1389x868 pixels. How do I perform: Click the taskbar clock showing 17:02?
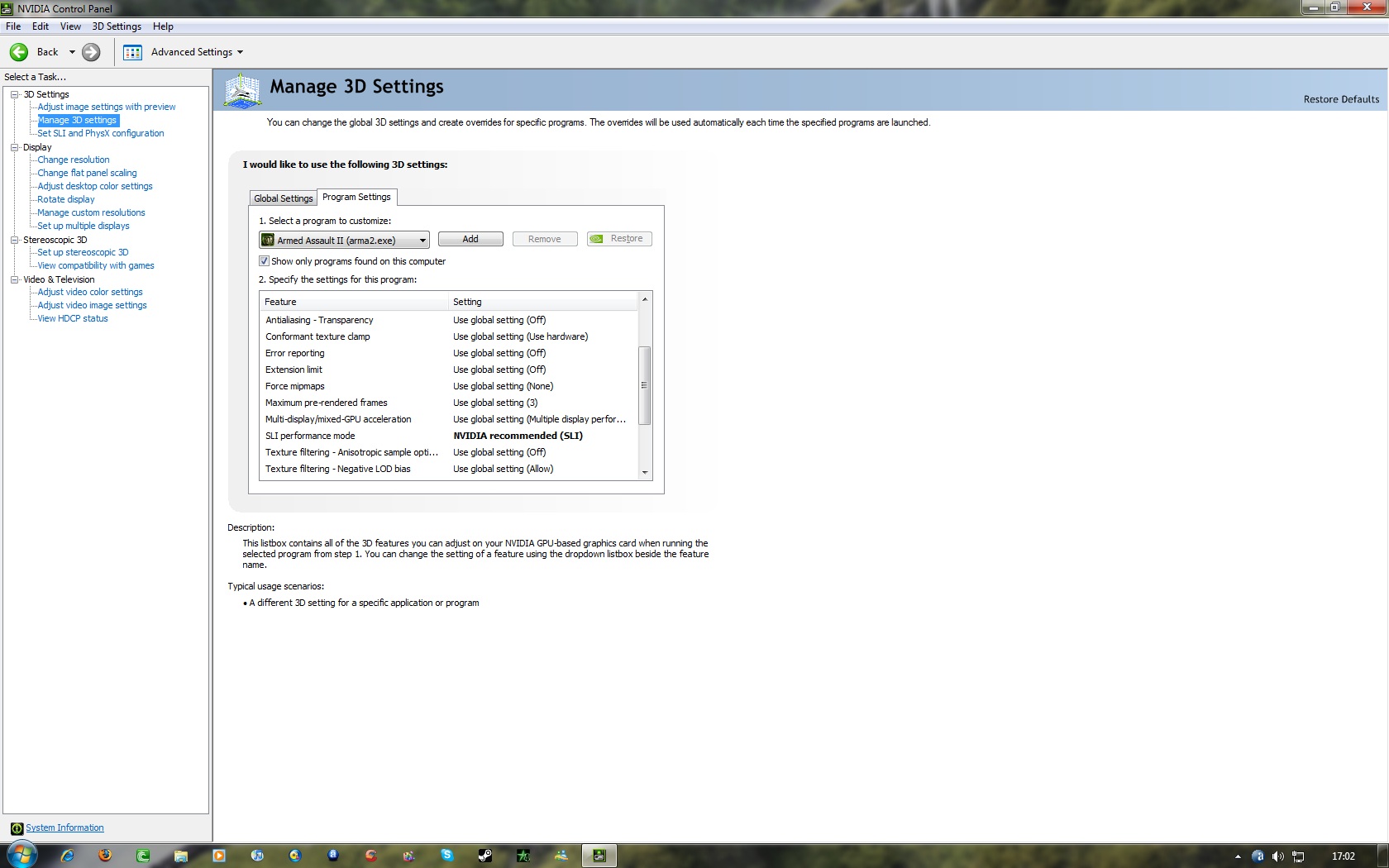pyautogui.click(x=1344, y=856)
